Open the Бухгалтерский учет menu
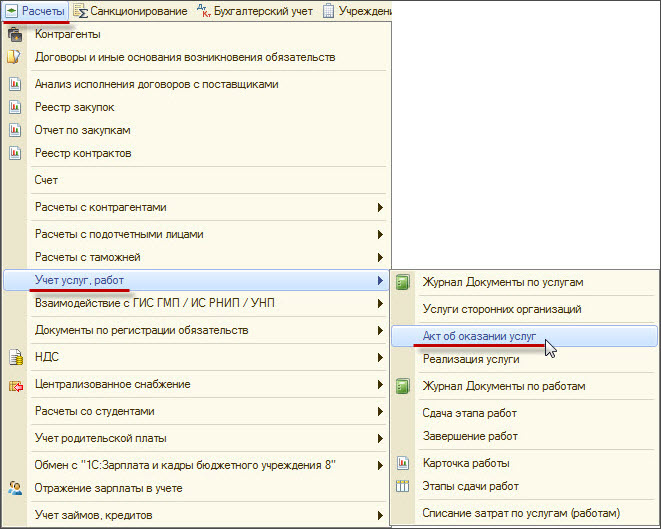Screen dimensions: 661x529 (255, 11)
